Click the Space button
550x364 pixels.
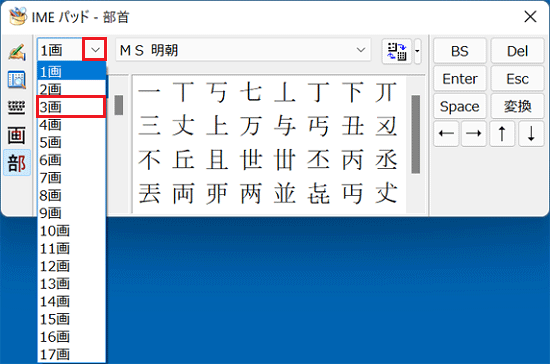tap(460, 106)
